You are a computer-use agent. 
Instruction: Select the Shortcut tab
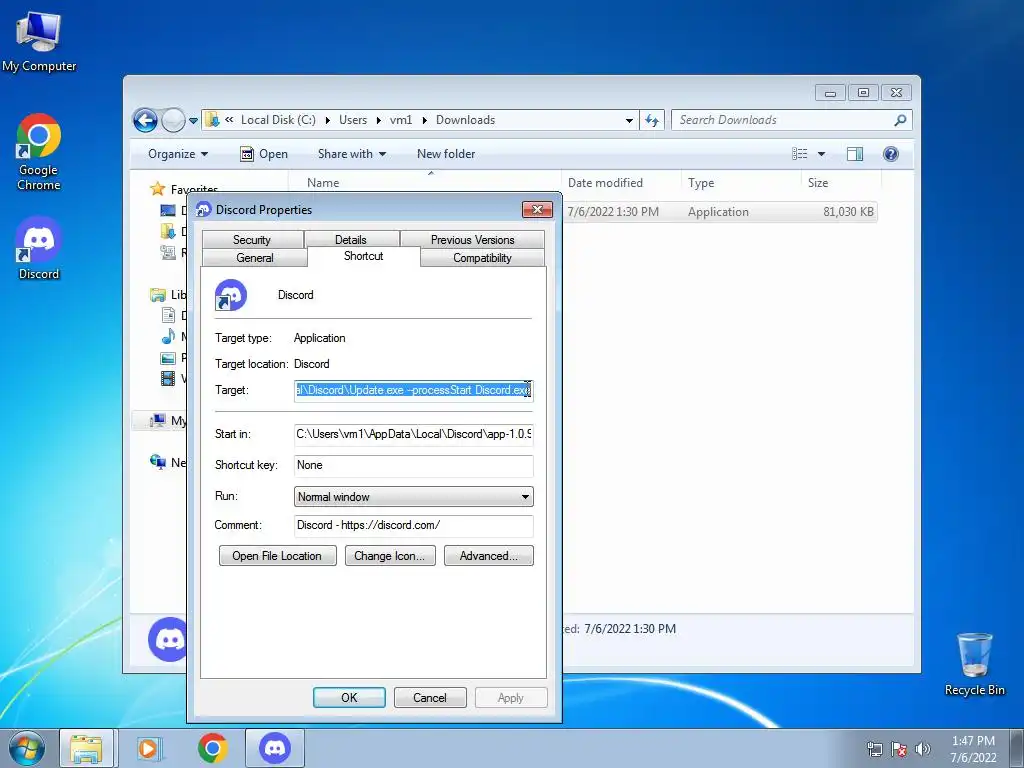coord(364,256)
